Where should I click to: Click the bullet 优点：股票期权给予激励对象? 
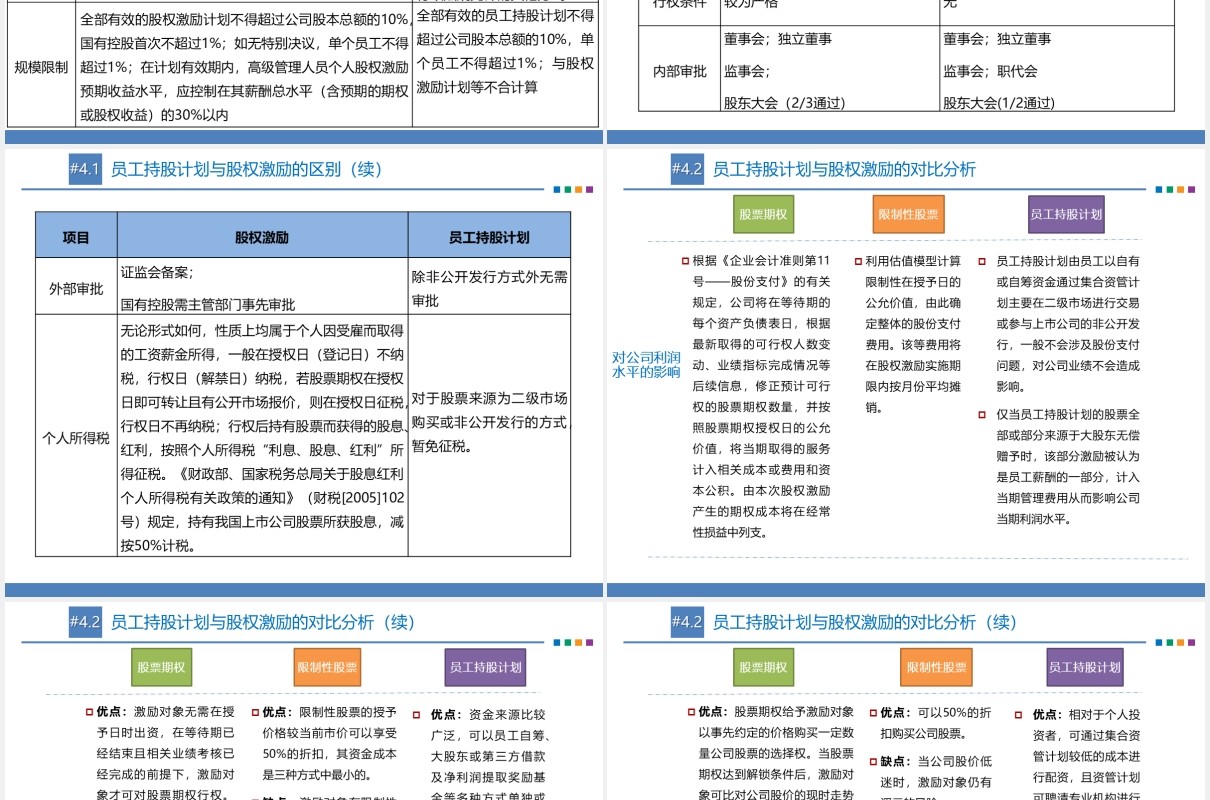coord(777,754)
